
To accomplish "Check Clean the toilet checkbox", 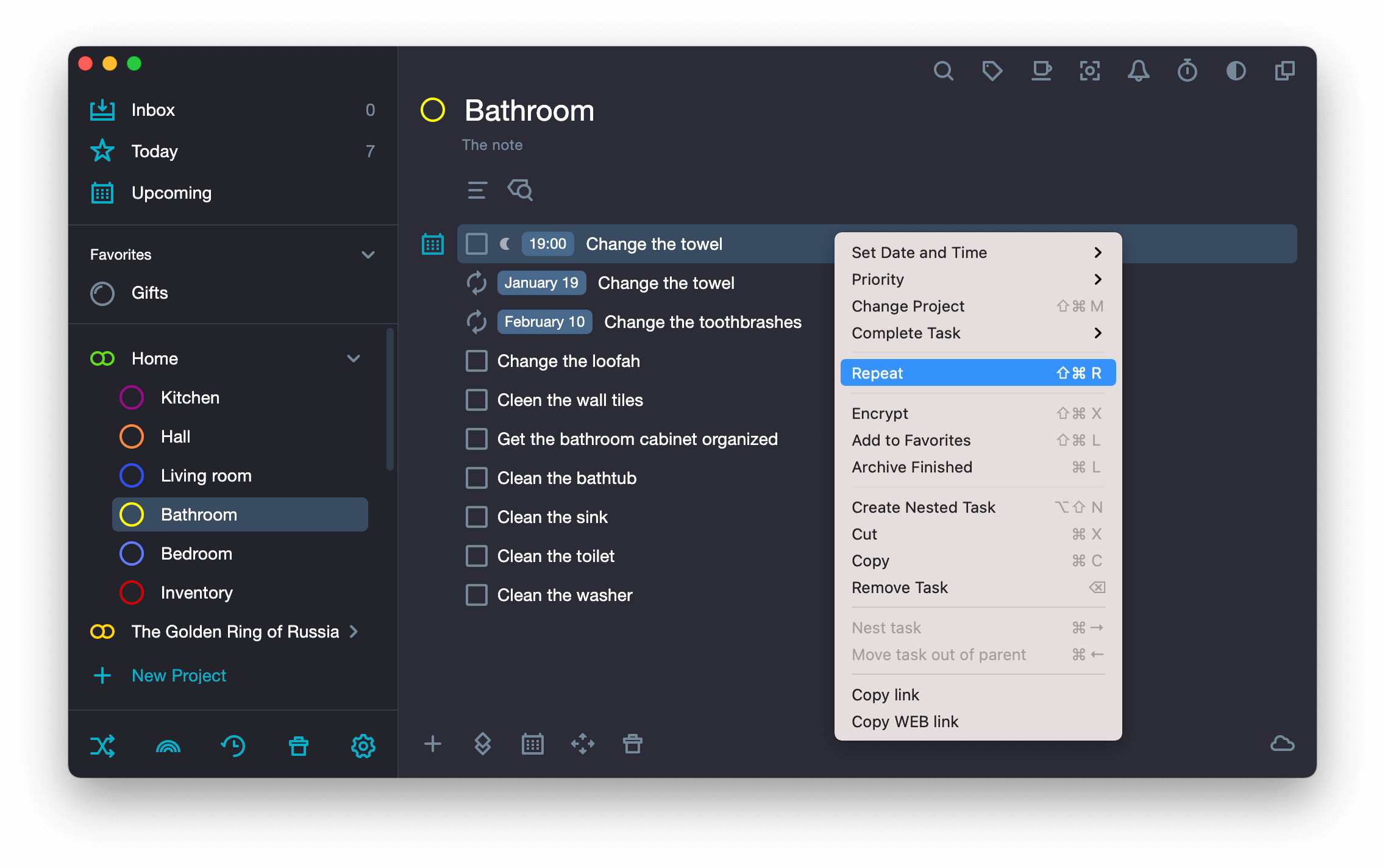I will point(477,556).
